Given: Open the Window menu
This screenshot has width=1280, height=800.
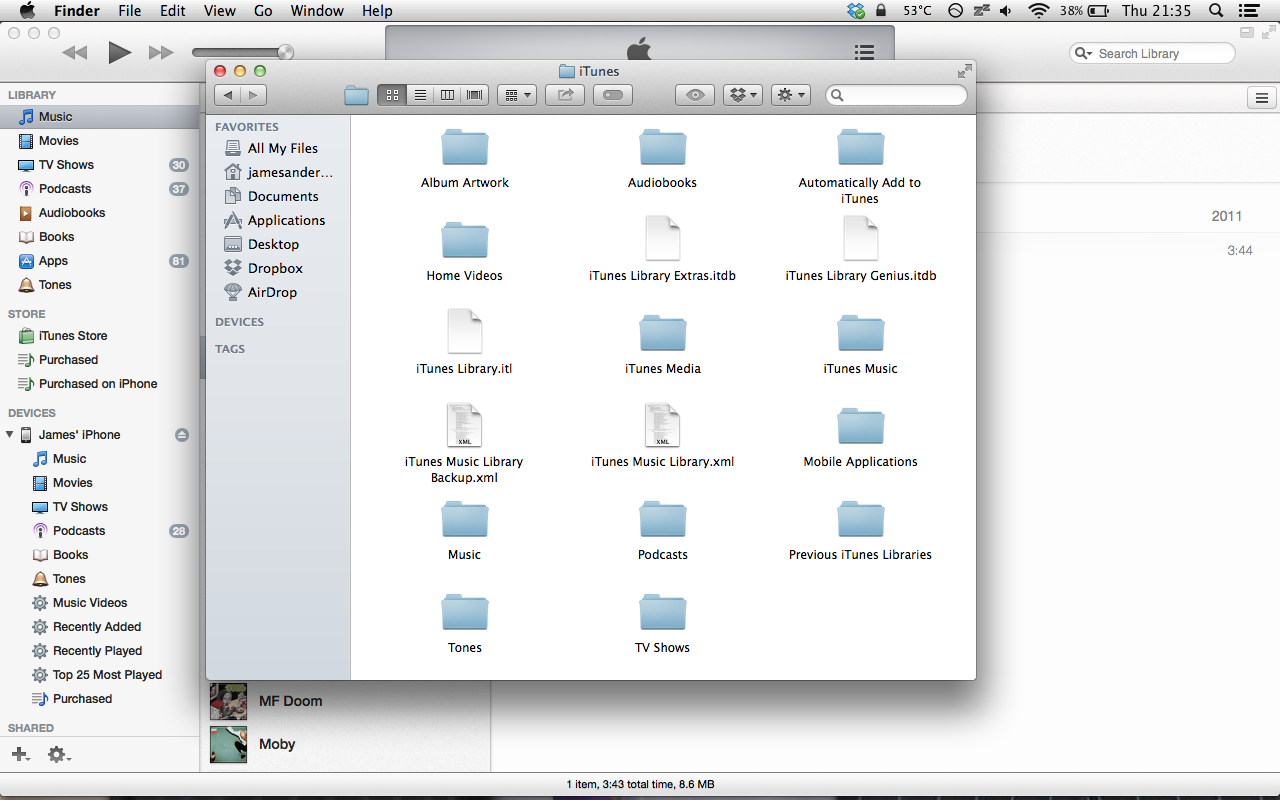Looking at the screenshot, I should point(316,11).
